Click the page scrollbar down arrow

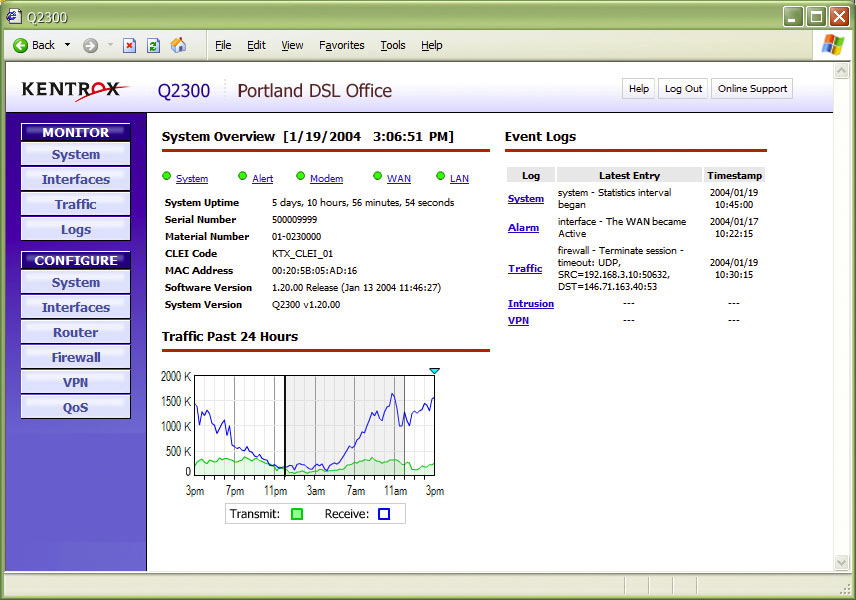(841, 562)
